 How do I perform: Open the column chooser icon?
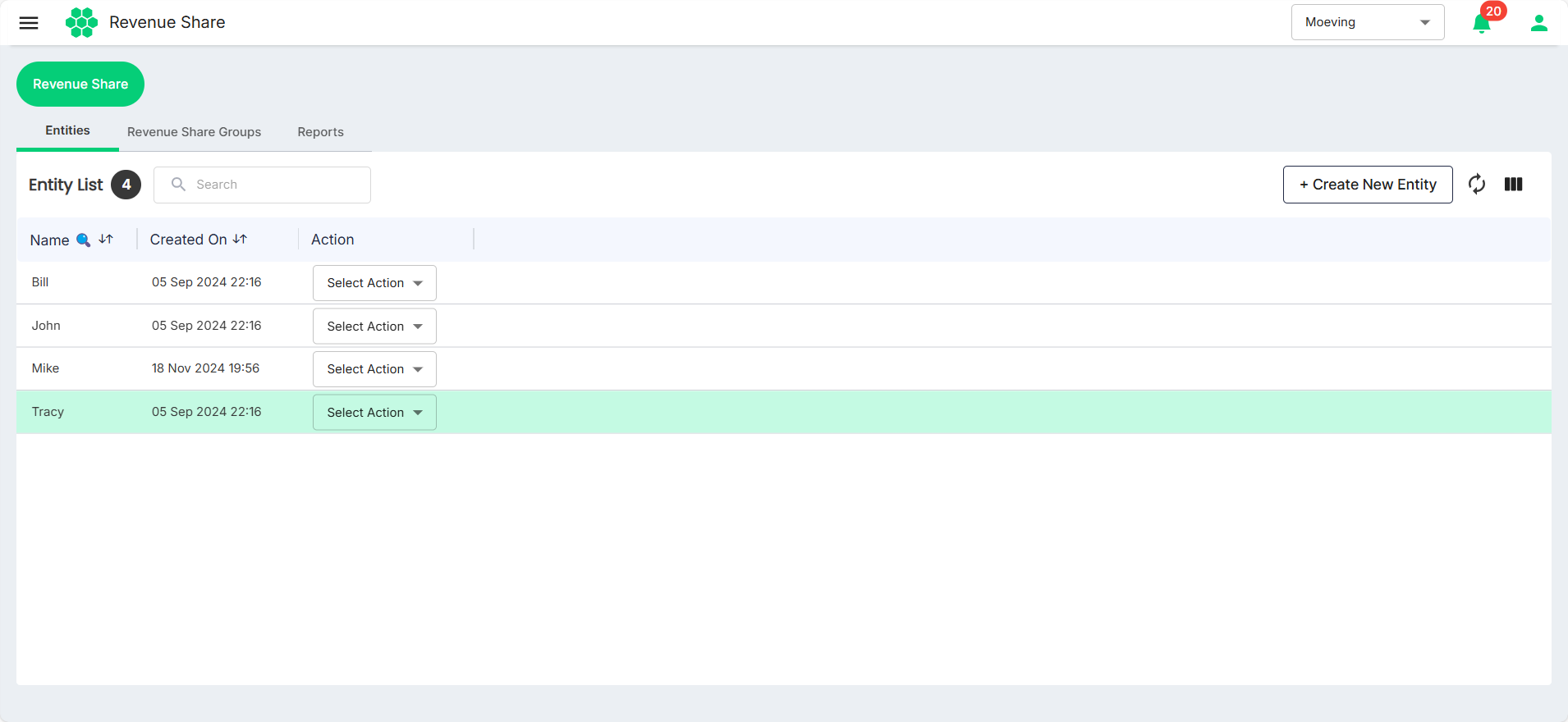point(1514,185)
